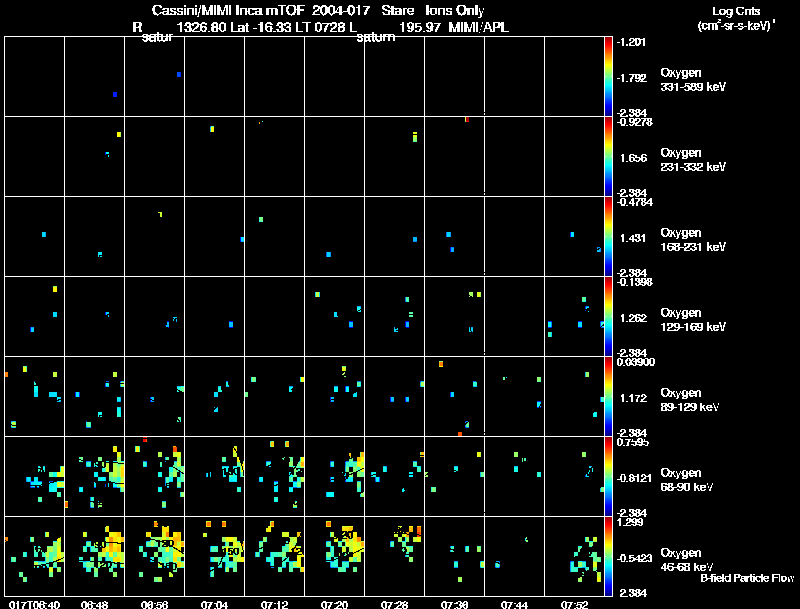800x609 pixels.
Task: Click the '1.172' colorbar value
Action: (x=633, y=398)
